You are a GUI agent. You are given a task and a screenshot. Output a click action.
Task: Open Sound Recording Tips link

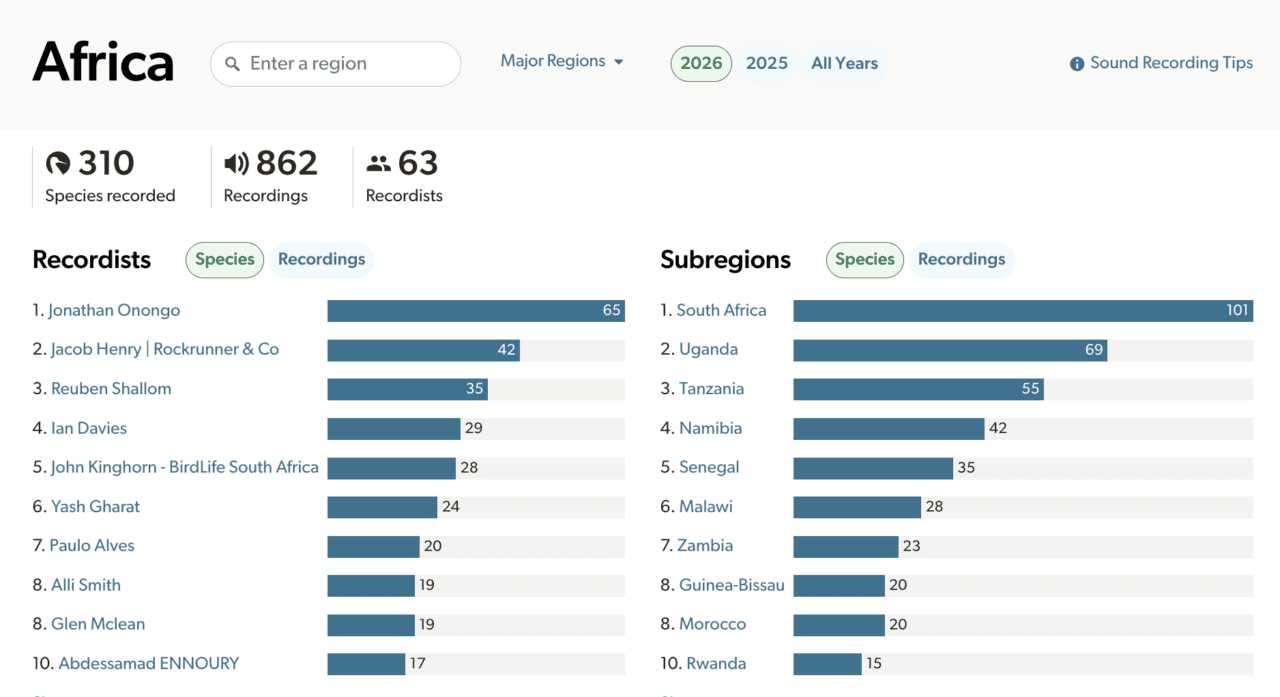click(1171, 63)
